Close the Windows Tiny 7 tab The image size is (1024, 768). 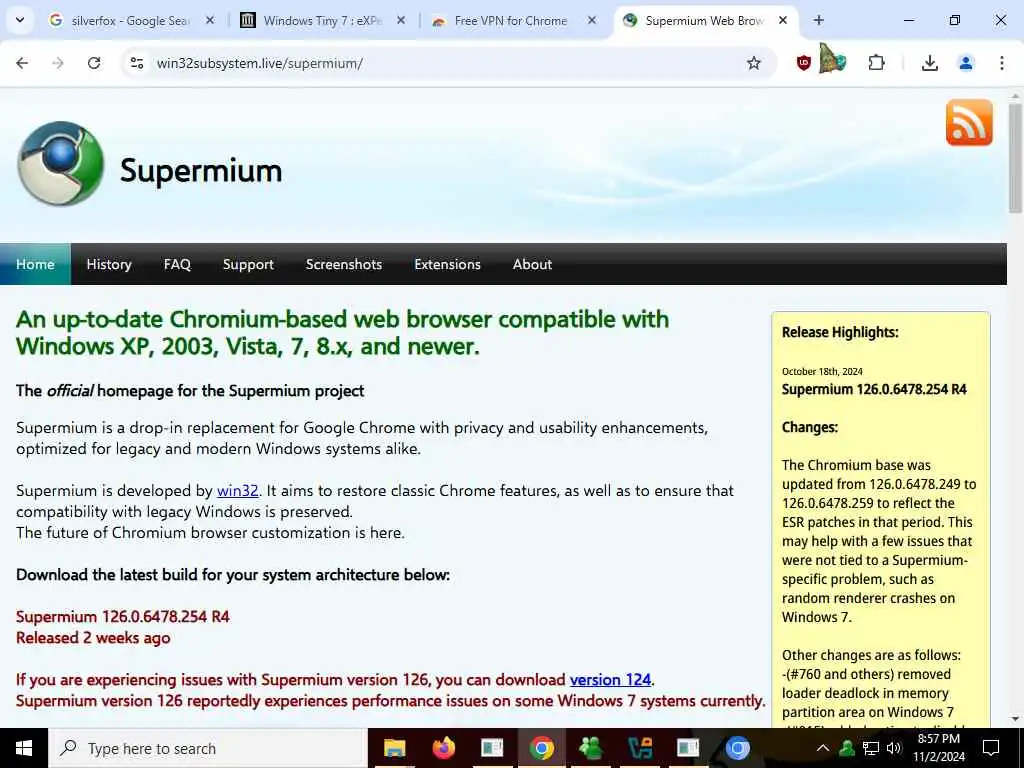[401, 20]
